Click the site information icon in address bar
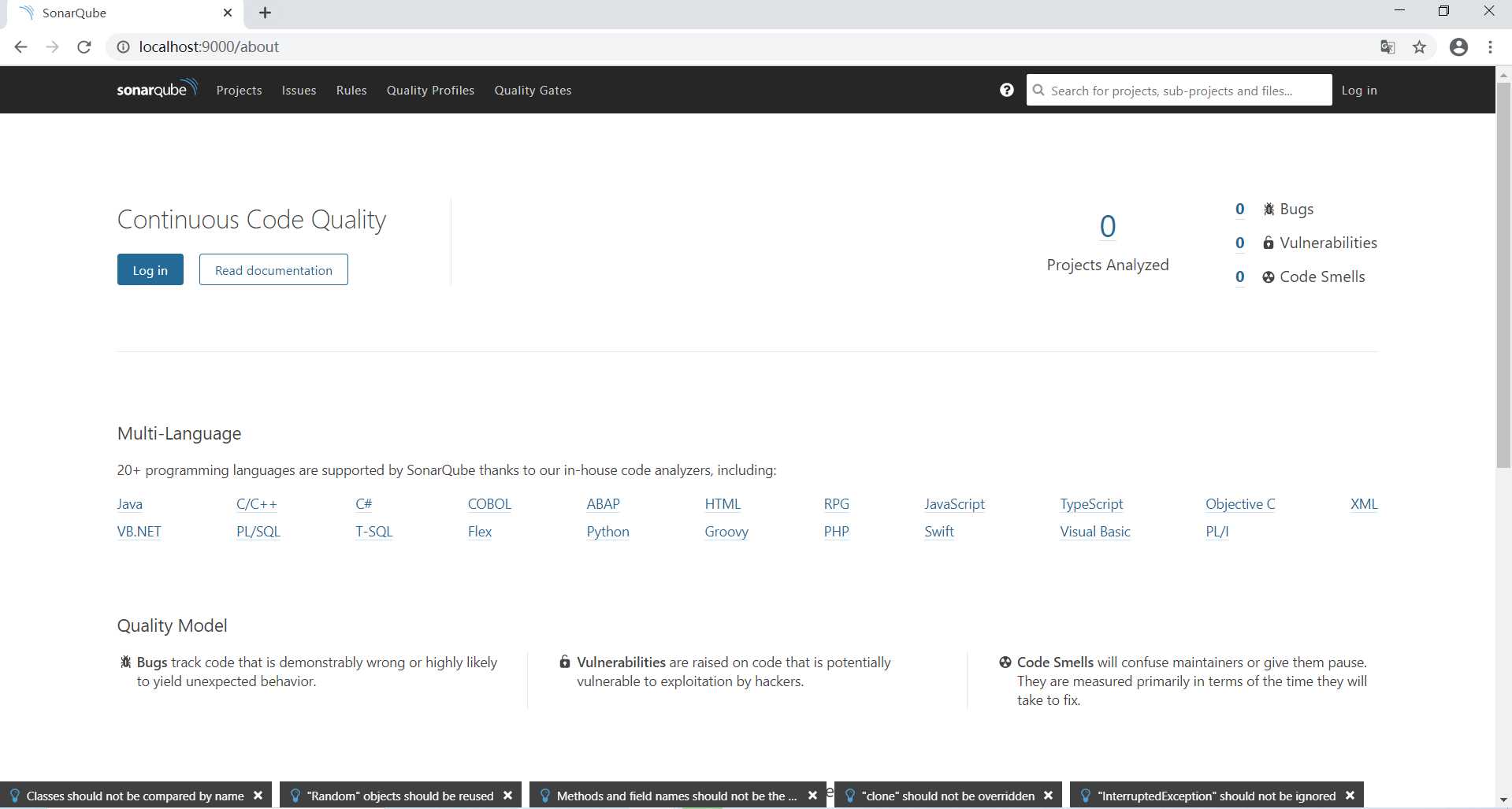 coord(123,47)
